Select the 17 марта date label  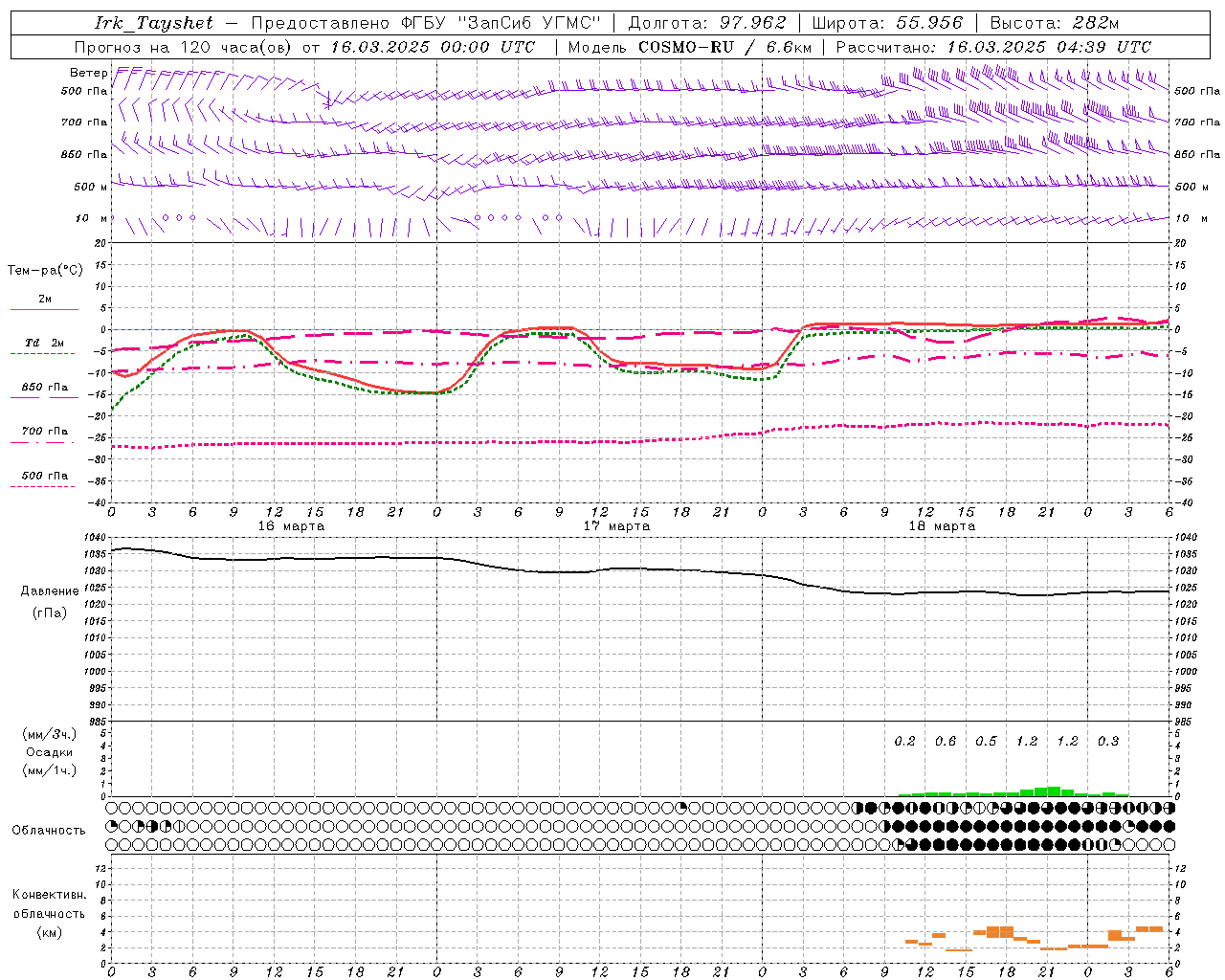(616, 525)
